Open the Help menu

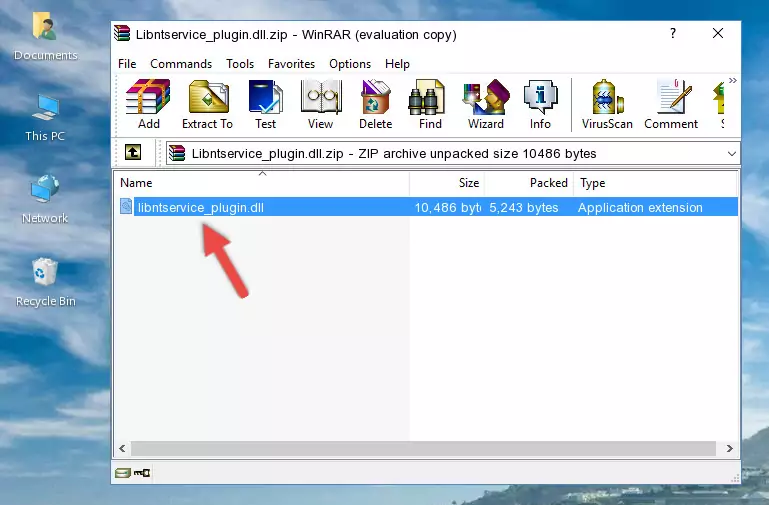(397, 64)
